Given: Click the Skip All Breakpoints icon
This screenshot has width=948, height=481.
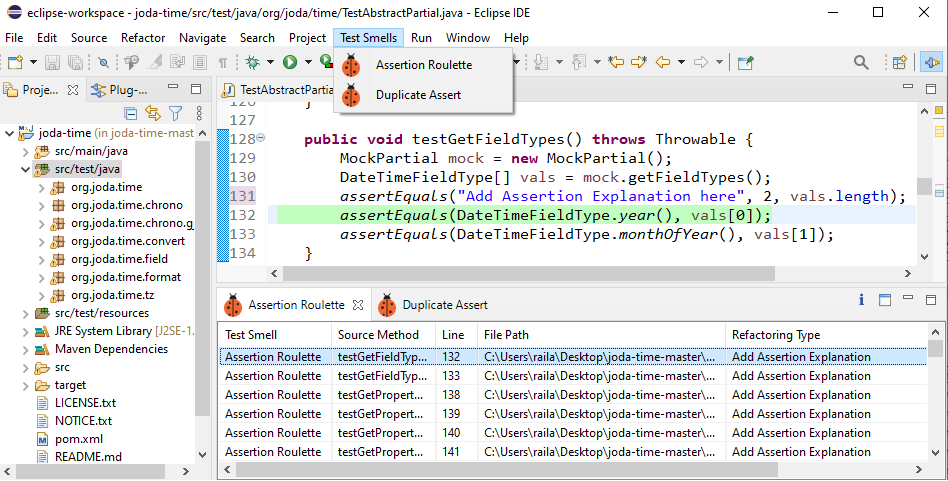Looking at the screenshot, I should [x=104, y=62].
